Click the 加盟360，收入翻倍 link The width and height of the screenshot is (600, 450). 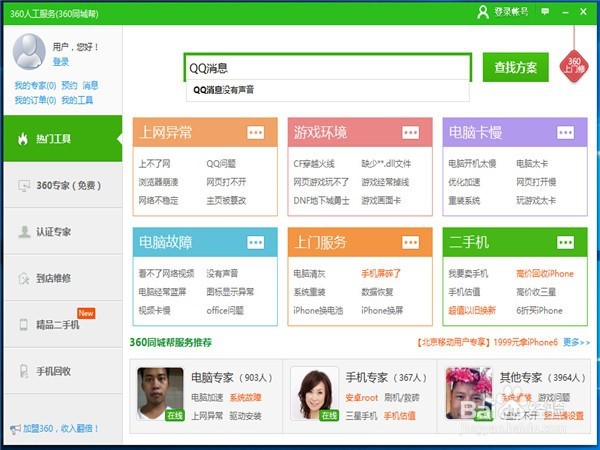pos(60,429)
